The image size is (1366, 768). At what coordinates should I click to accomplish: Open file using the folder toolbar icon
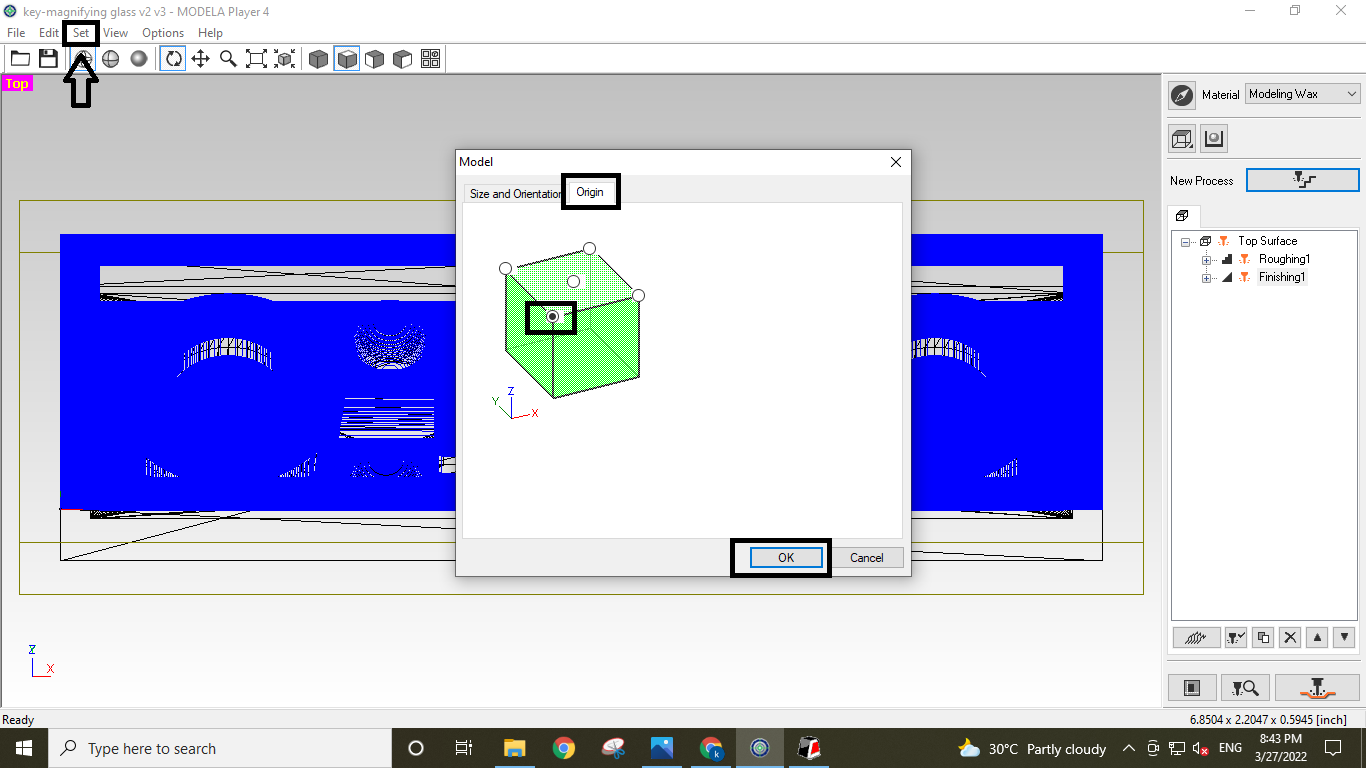[20, 59]
